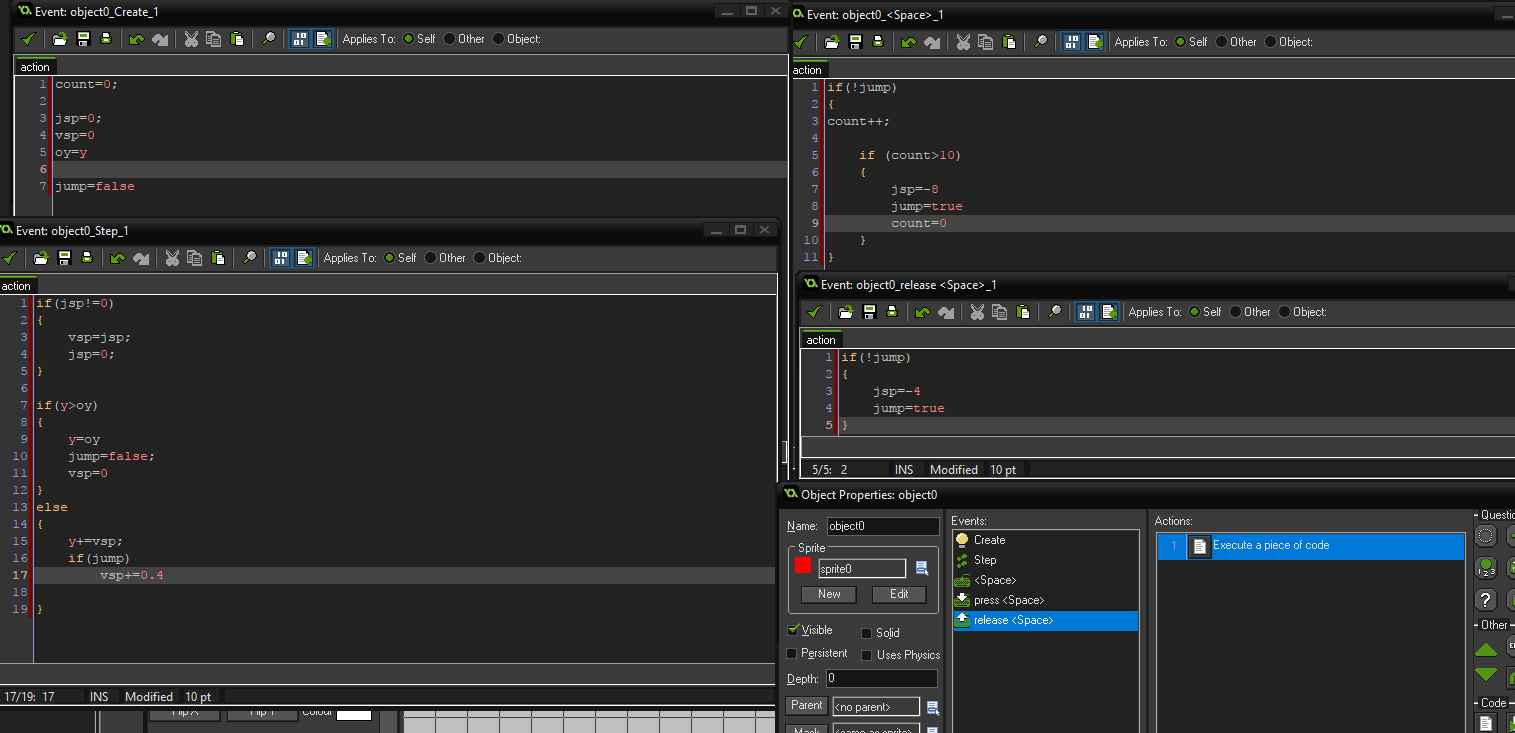Click the Execute a piece of code action icon
This screenshot has height=733, width=1515.
1198,546
